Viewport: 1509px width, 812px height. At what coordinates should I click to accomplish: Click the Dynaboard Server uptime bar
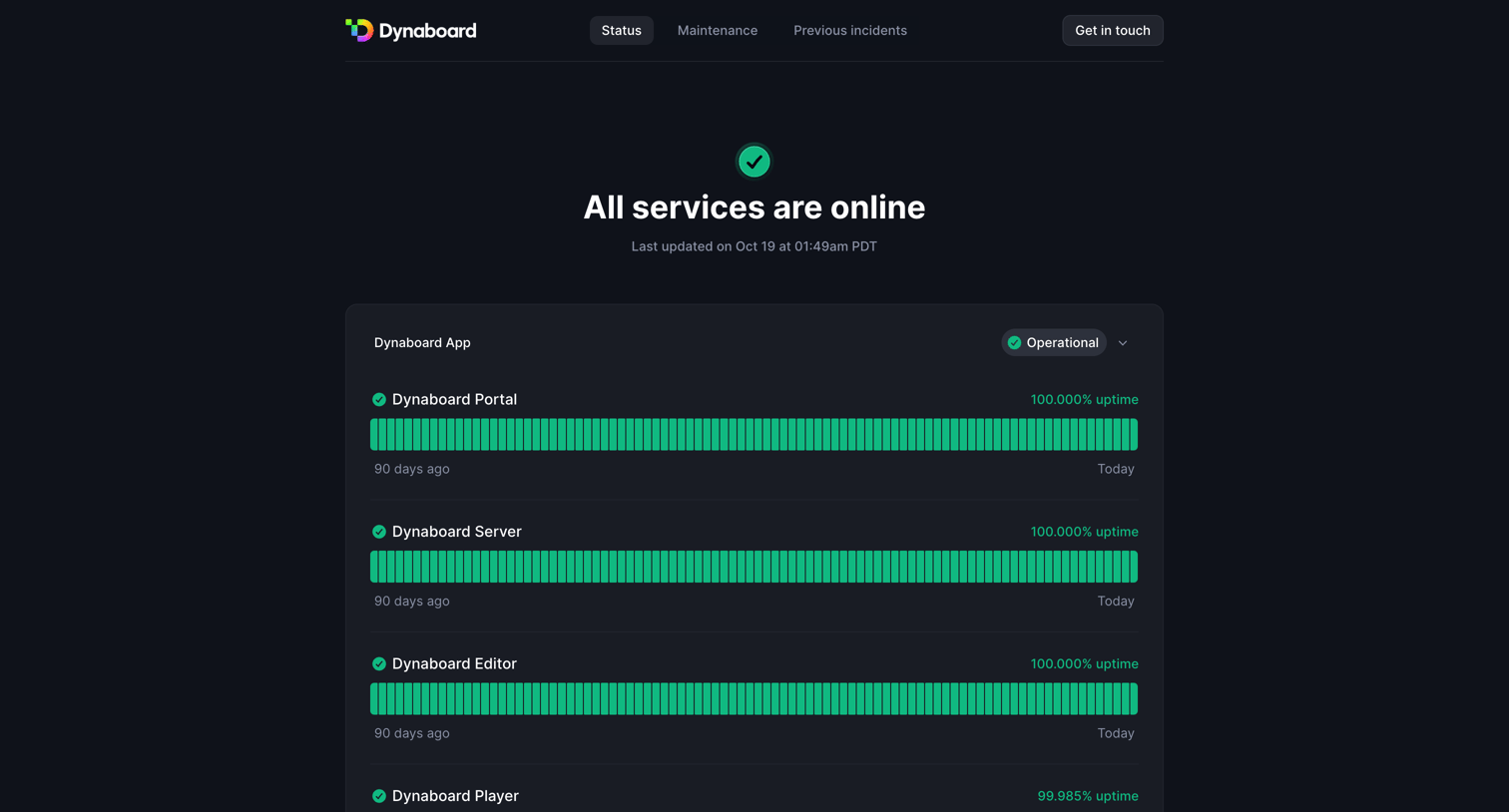(x=754, y=567)
